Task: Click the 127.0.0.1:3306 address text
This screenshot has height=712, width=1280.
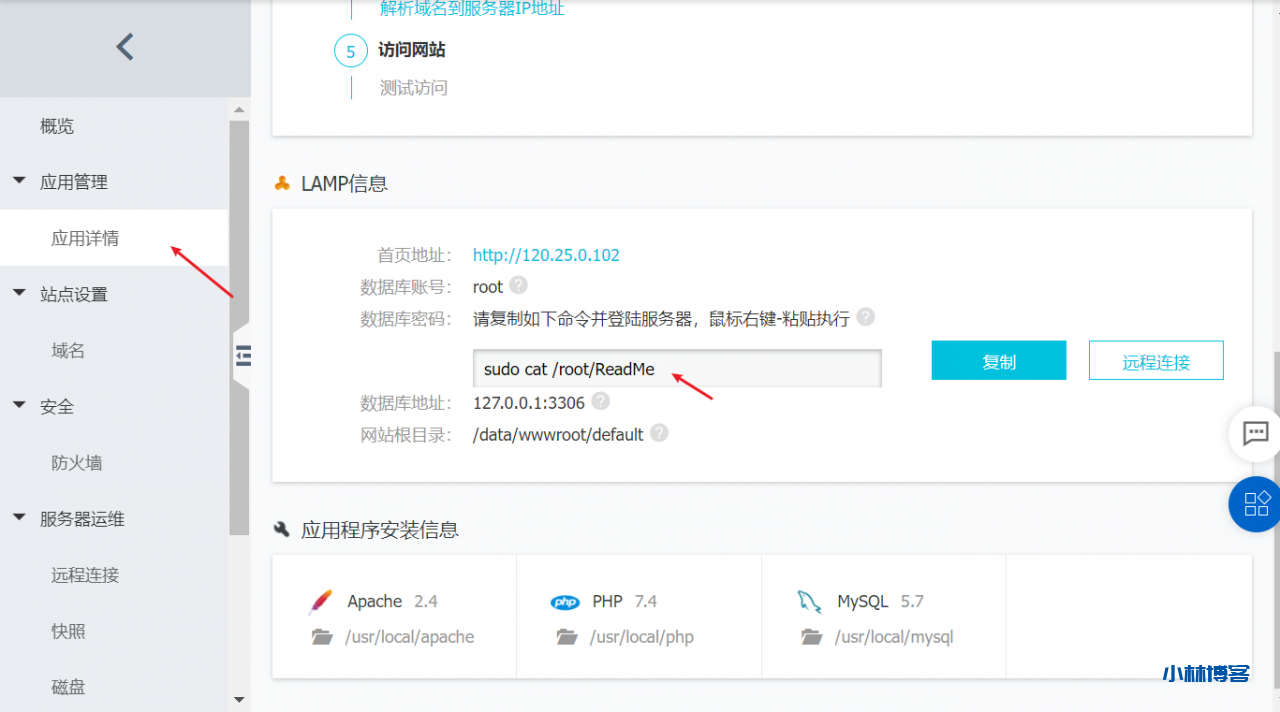Action: pyautogui.click(x=528, y=402)
